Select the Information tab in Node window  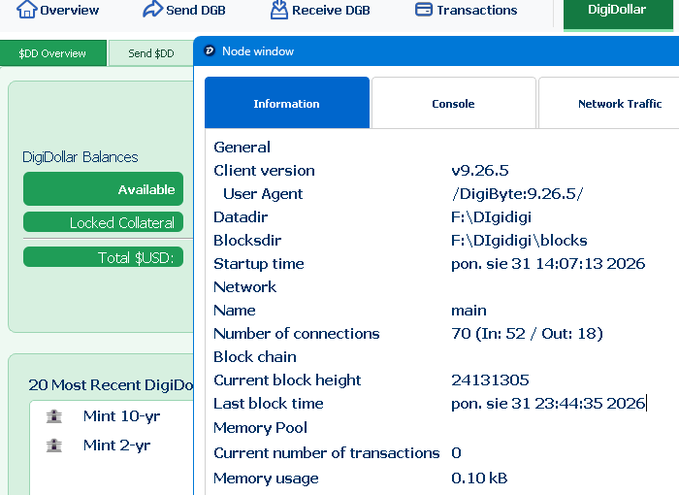coord(287,103)
